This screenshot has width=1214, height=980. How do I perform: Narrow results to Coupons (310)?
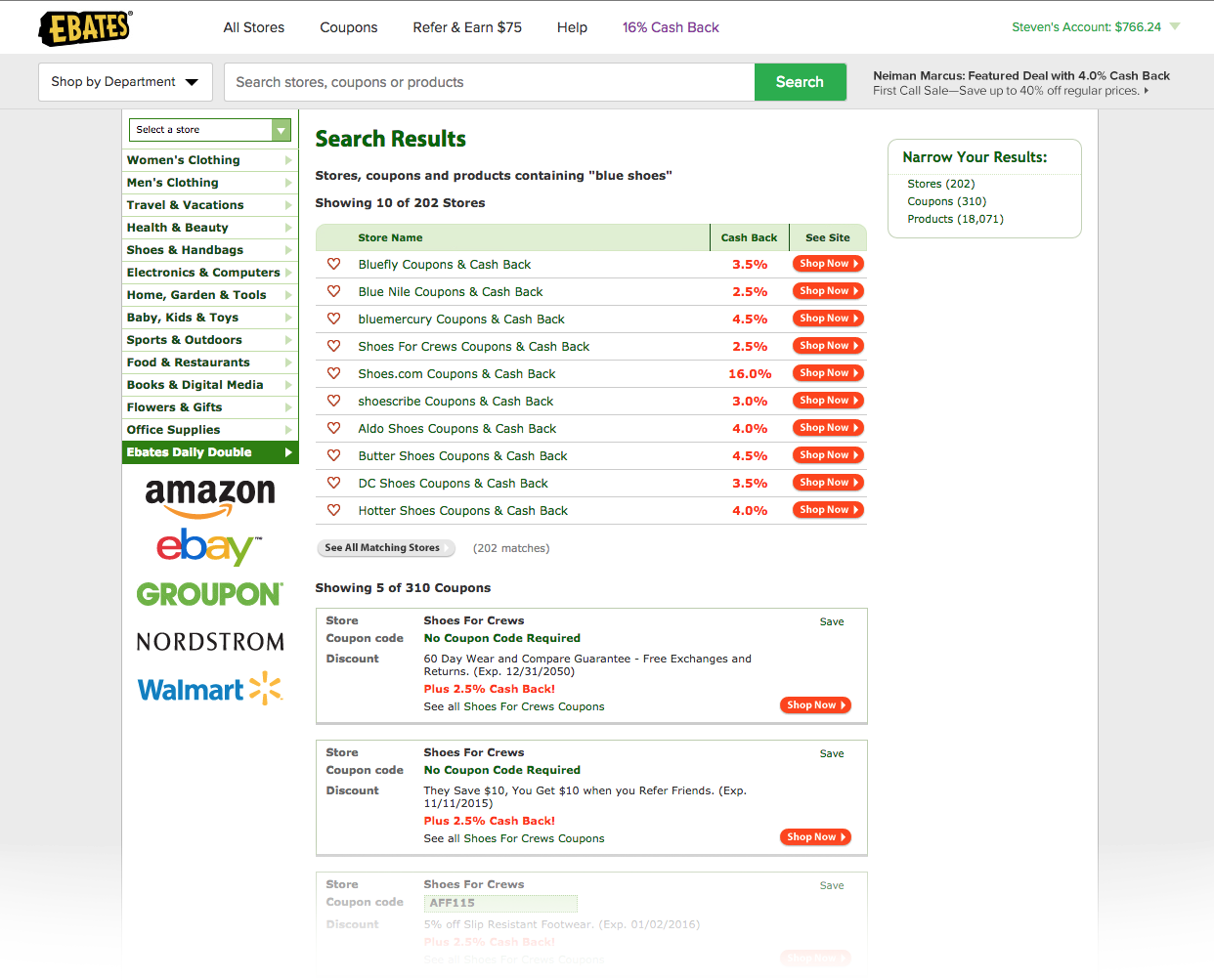[x=947, y=201]
